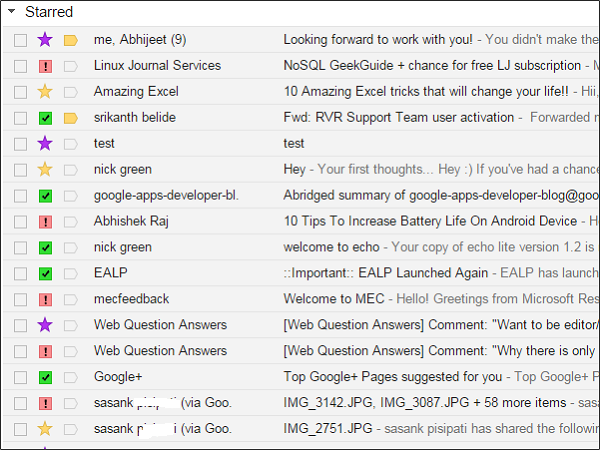Click sender name 'google-apps-developer-bl.'
Image resolution: width=600 pixels, height=450 pixels.
click(x=166, y=195)
